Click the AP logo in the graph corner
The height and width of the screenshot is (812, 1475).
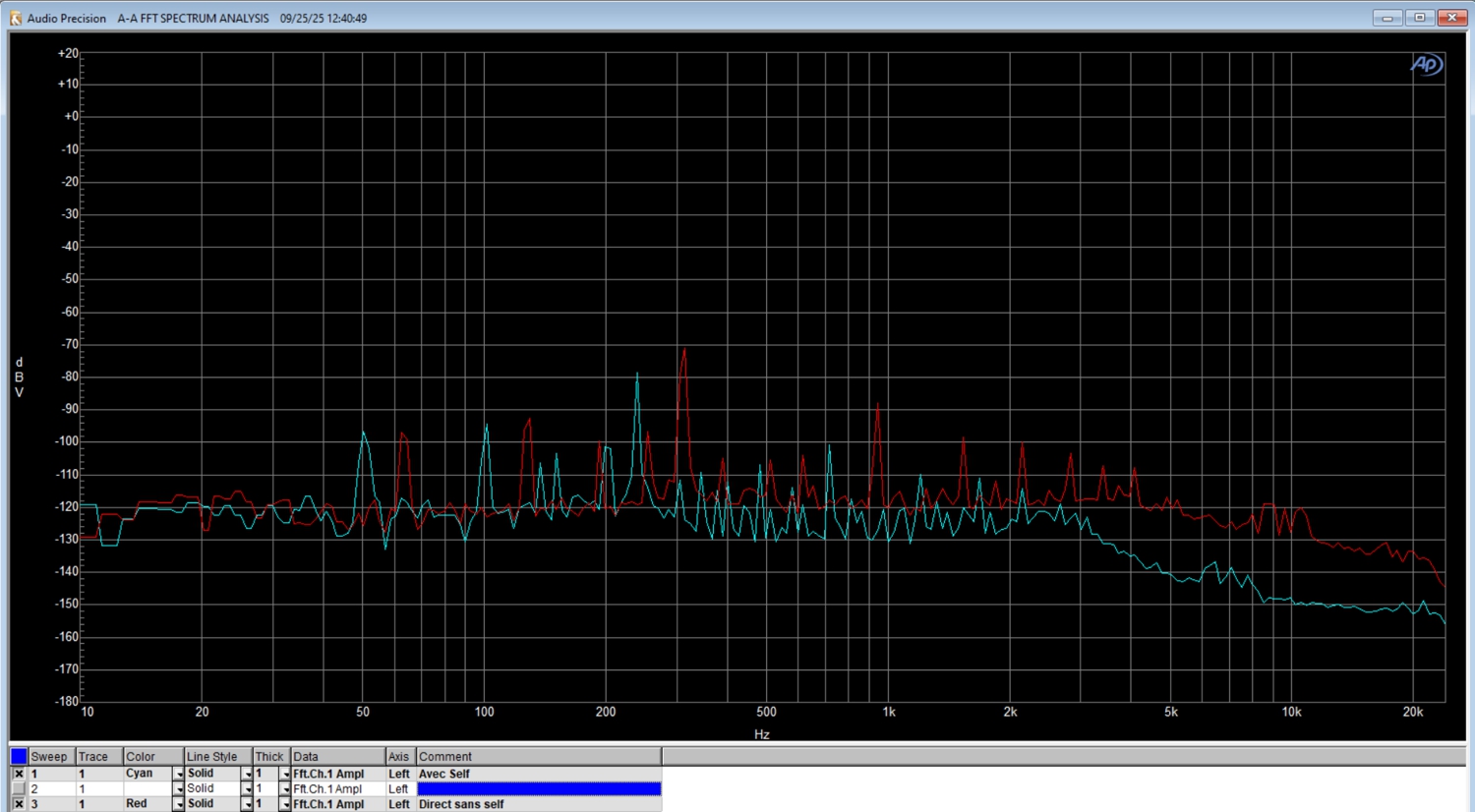point(1426,65)
